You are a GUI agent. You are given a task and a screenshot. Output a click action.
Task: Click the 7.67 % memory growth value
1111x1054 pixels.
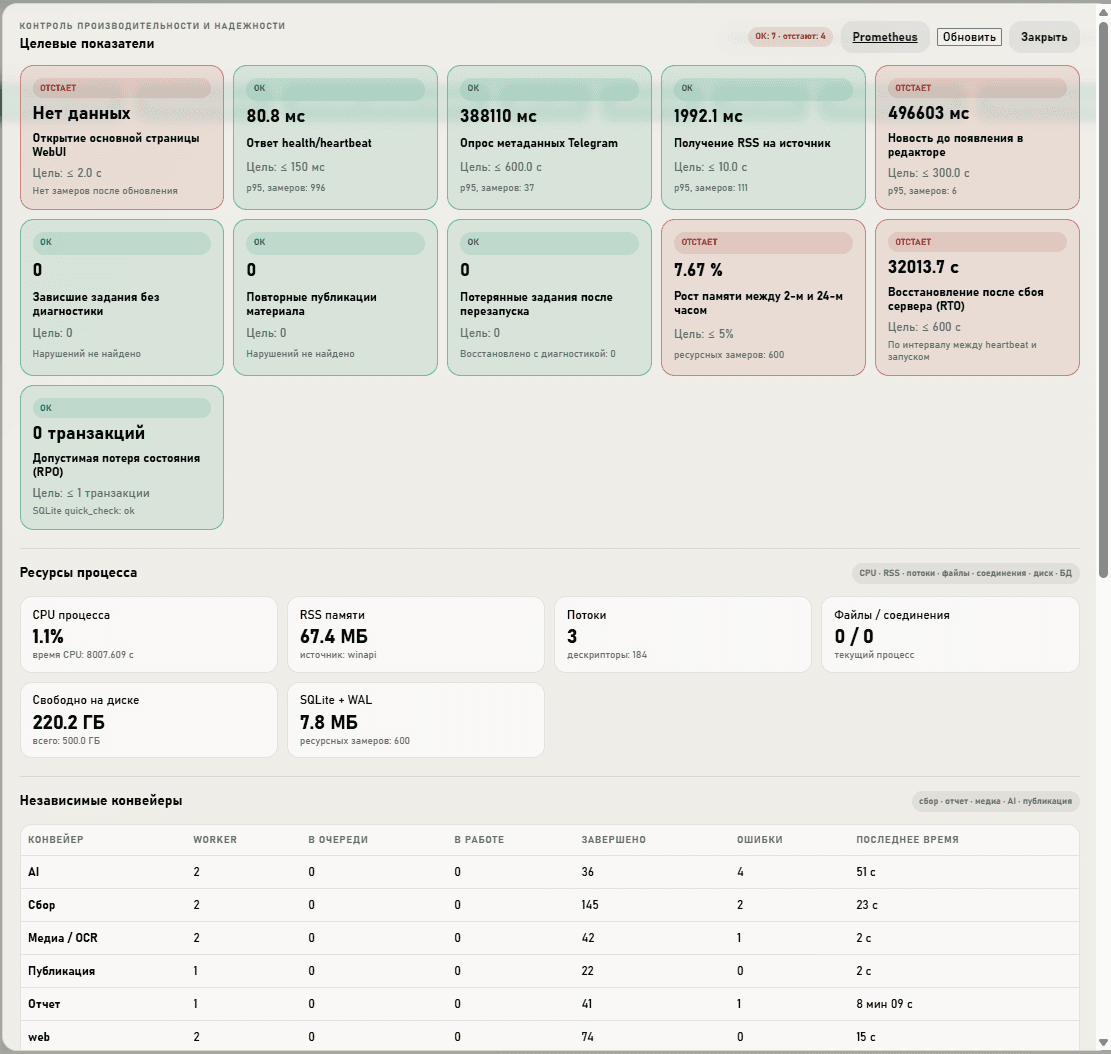tap(698, 270)
